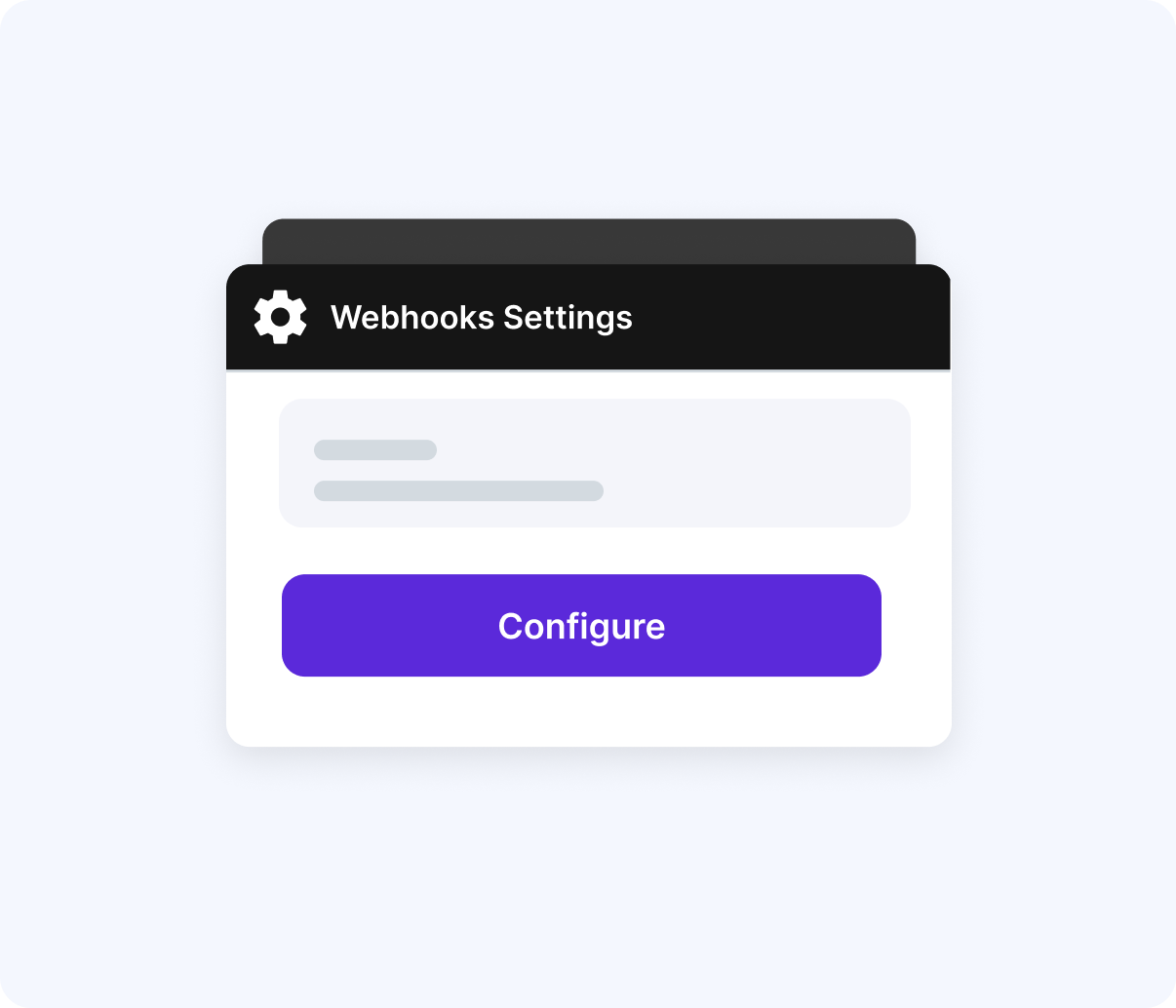Click the word Webhooks in the header
1176x1008 pixels.
pos(412,318)
